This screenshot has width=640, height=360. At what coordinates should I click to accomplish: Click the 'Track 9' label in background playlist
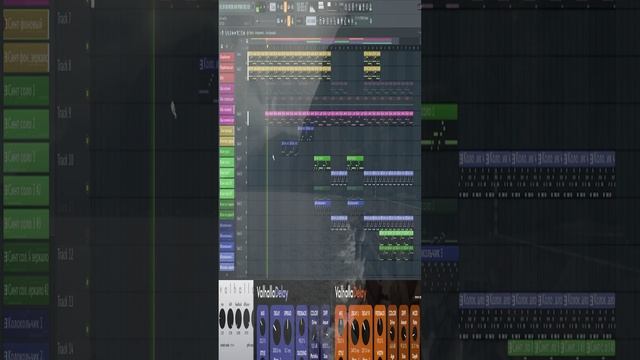(64, 113)
